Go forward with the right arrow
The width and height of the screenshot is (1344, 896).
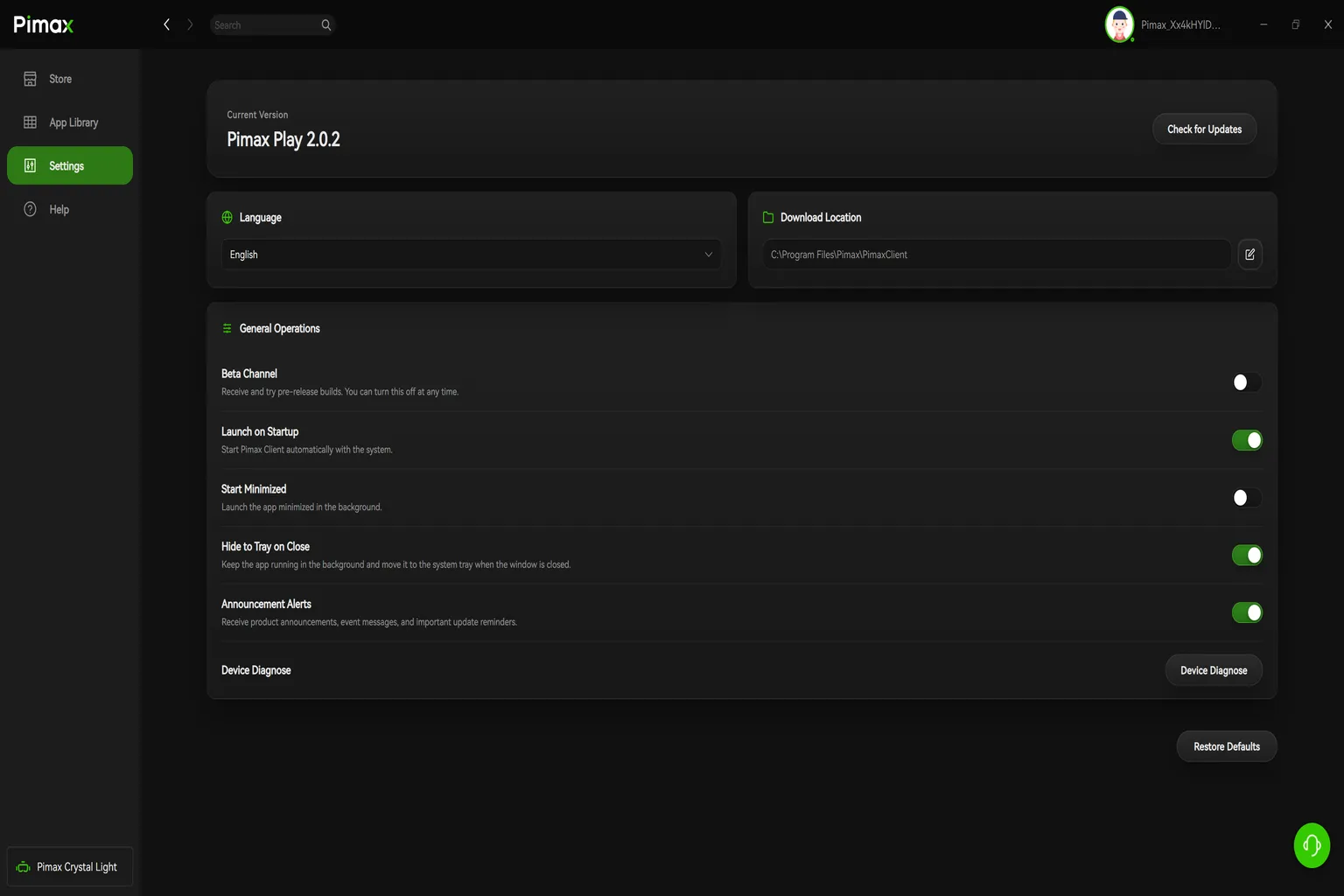[190, 24]
